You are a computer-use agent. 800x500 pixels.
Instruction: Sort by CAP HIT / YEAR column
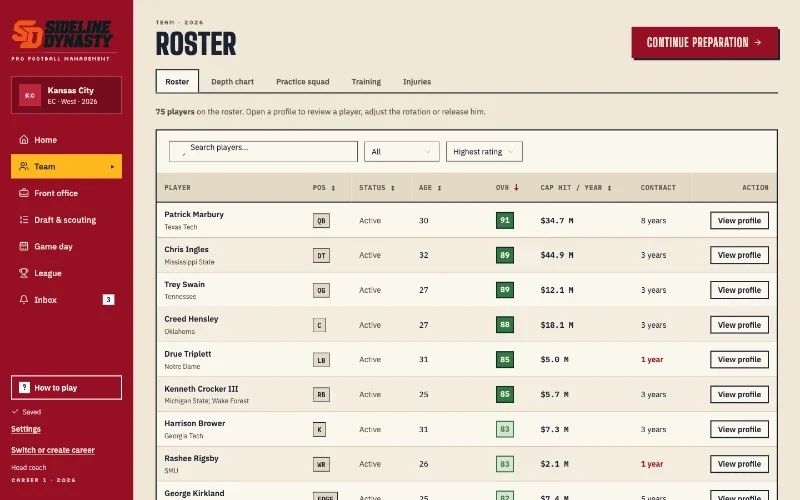[576, 188]
